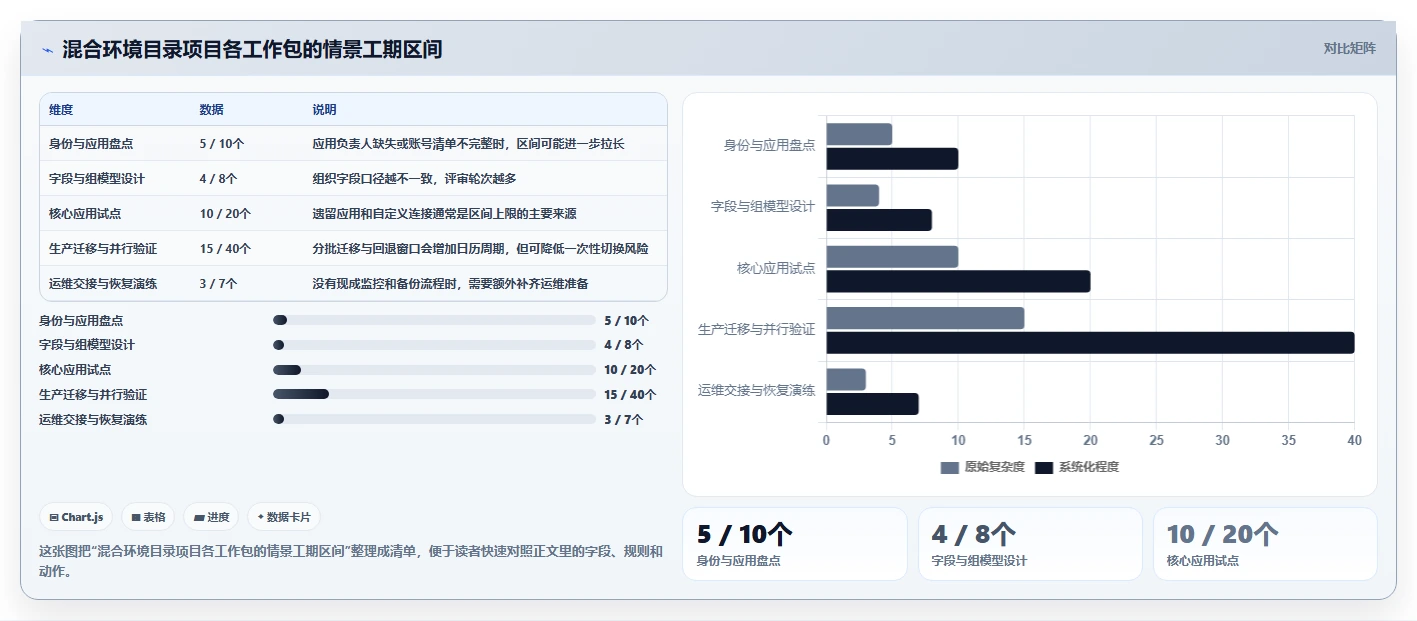Click the gray chart bar for 身份与应用盘点
The height and width of the screenshot is (621, 1417).
pyautogui.click(x=859, y=134)
